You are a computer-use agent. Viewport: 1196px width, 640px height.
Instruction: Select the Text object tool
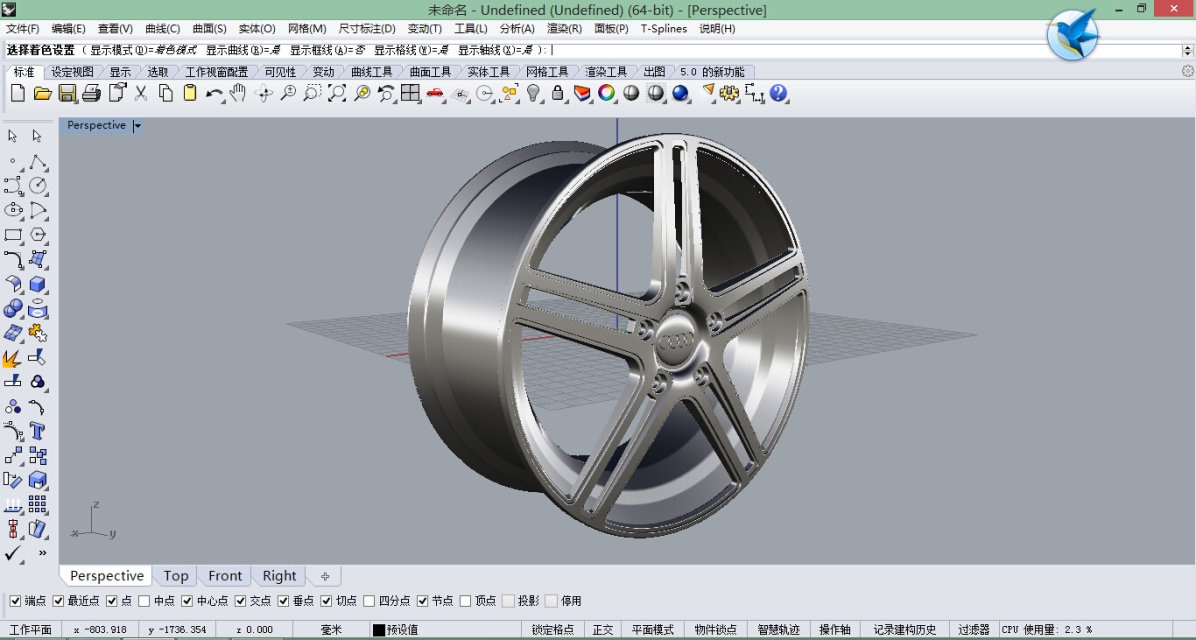[37, 431]
